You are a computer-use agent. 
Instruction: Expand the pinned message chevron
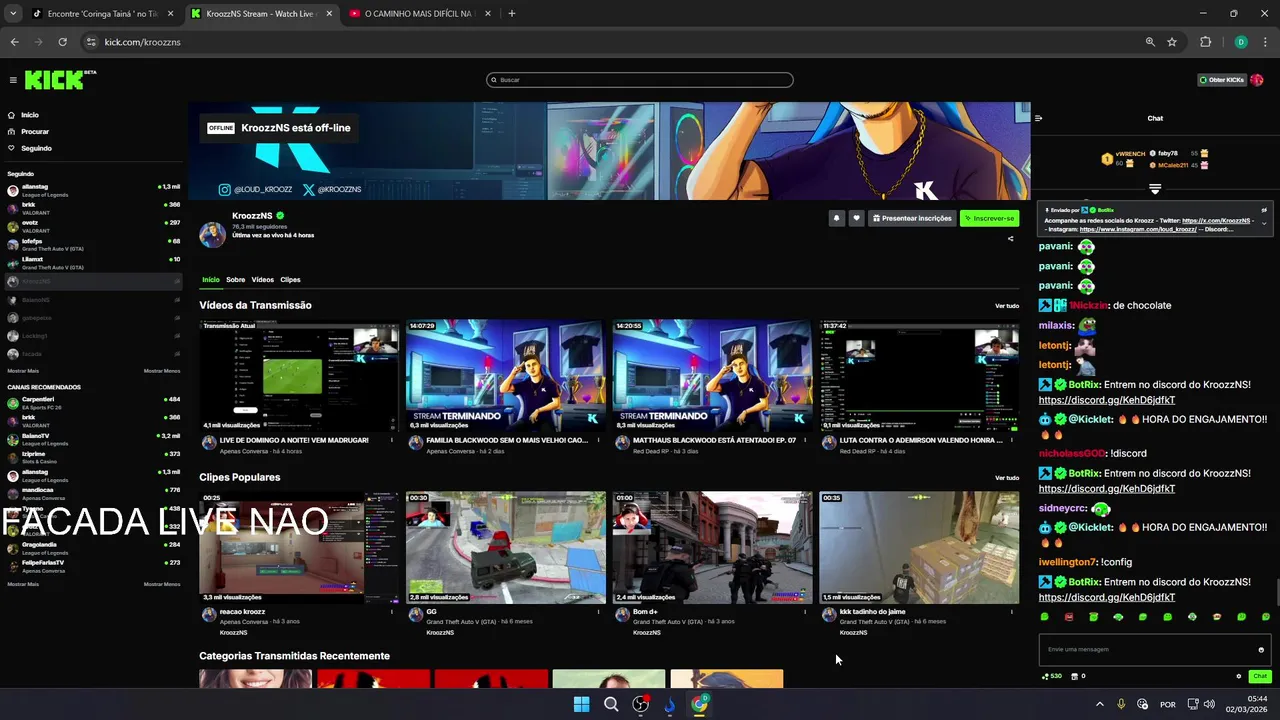(x=1264, y=224)
